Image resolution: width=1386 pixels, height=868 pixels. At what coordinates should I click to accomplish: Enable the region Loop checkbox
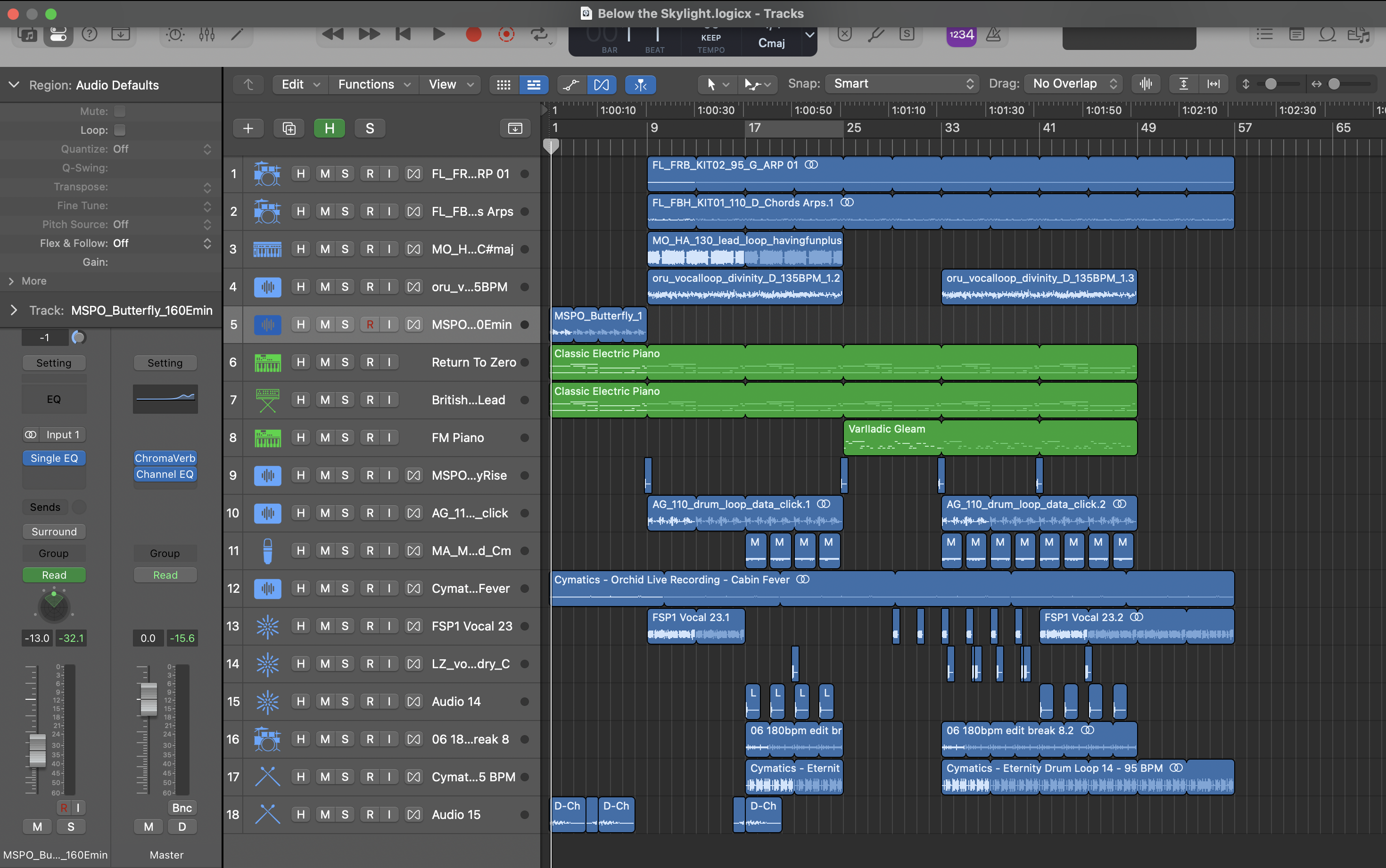(x=119, y=130)
